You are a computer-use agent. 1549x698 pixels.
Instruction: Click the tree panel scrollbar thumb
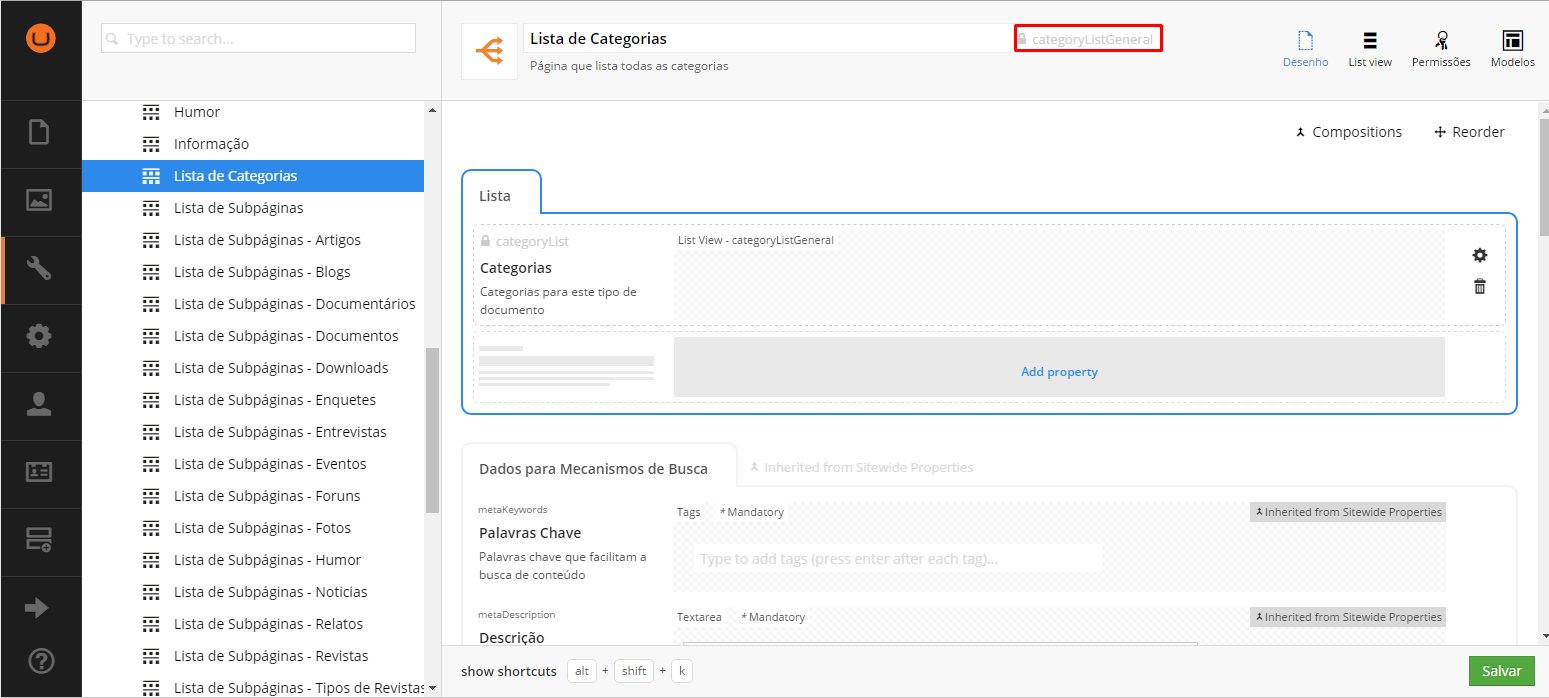tap(432, 430)
